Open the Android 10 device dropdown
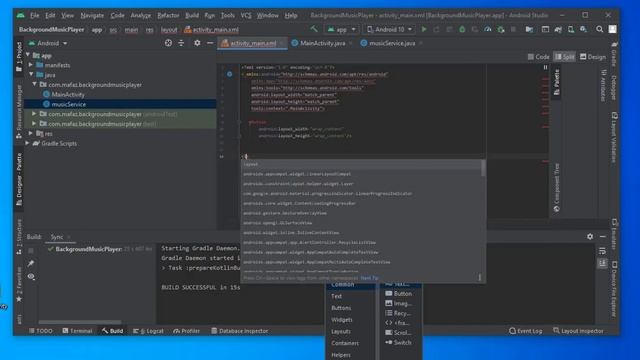 click(x=389, y=29)
